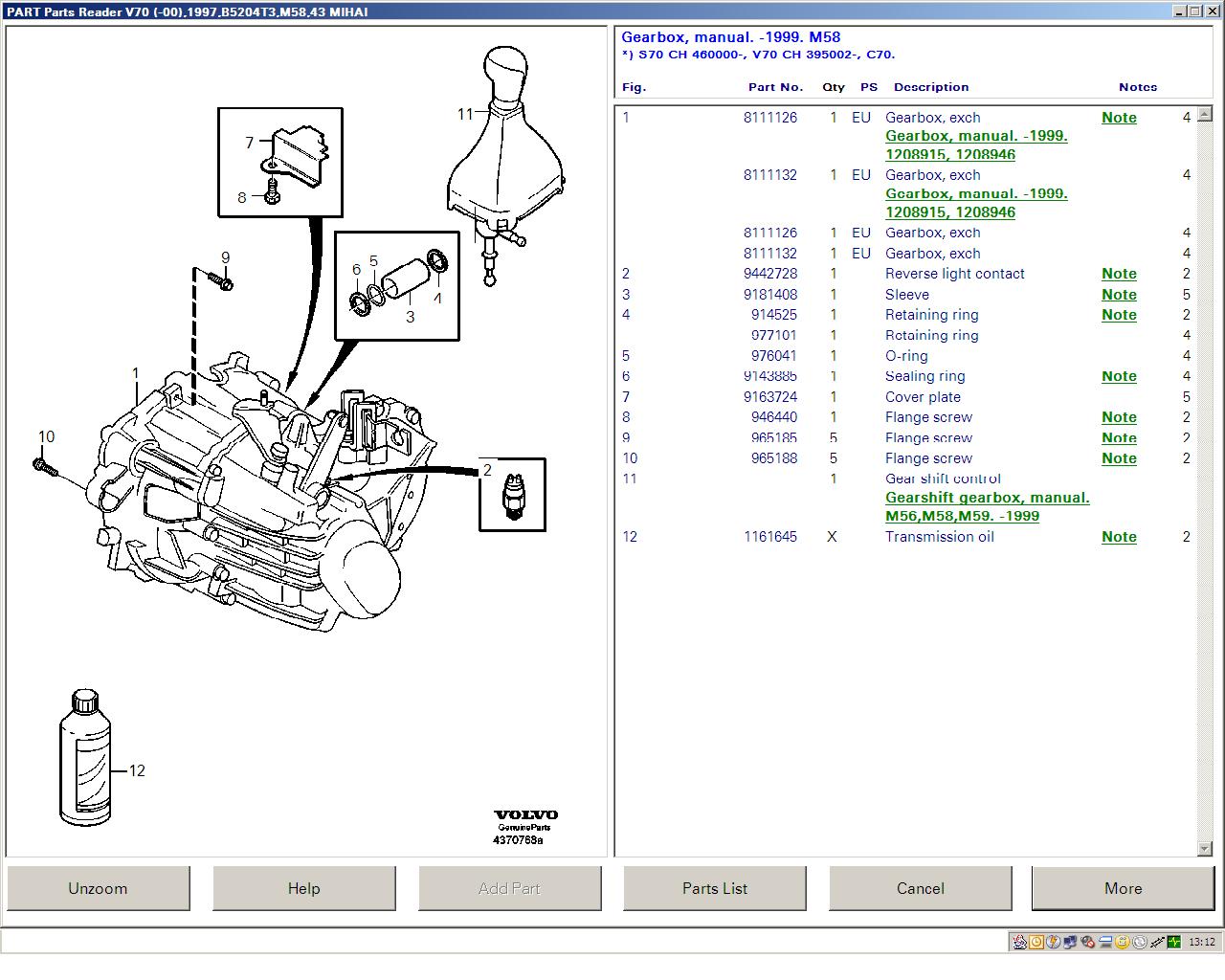Click the network cable tray icon
1225x980 pixels.
click(1157, 942)
